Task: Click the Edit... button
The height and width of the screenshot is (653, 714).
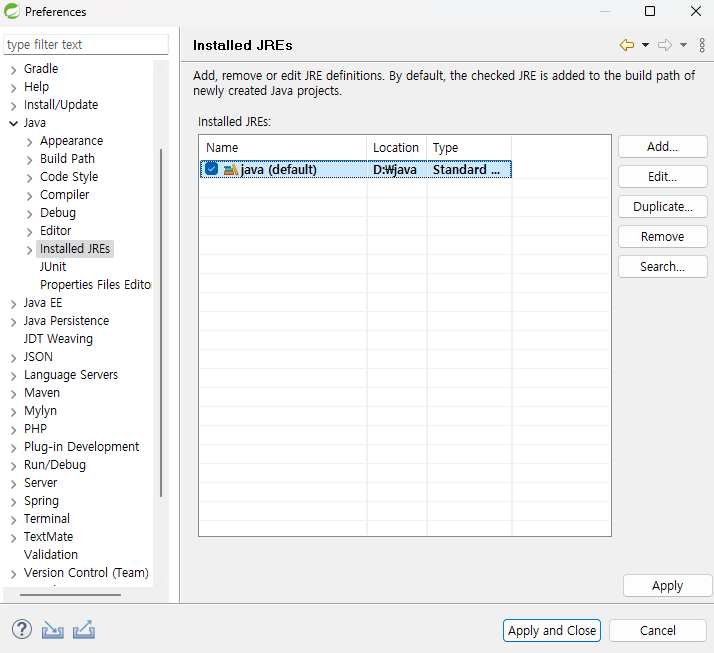Action: (x=663, y=177)
